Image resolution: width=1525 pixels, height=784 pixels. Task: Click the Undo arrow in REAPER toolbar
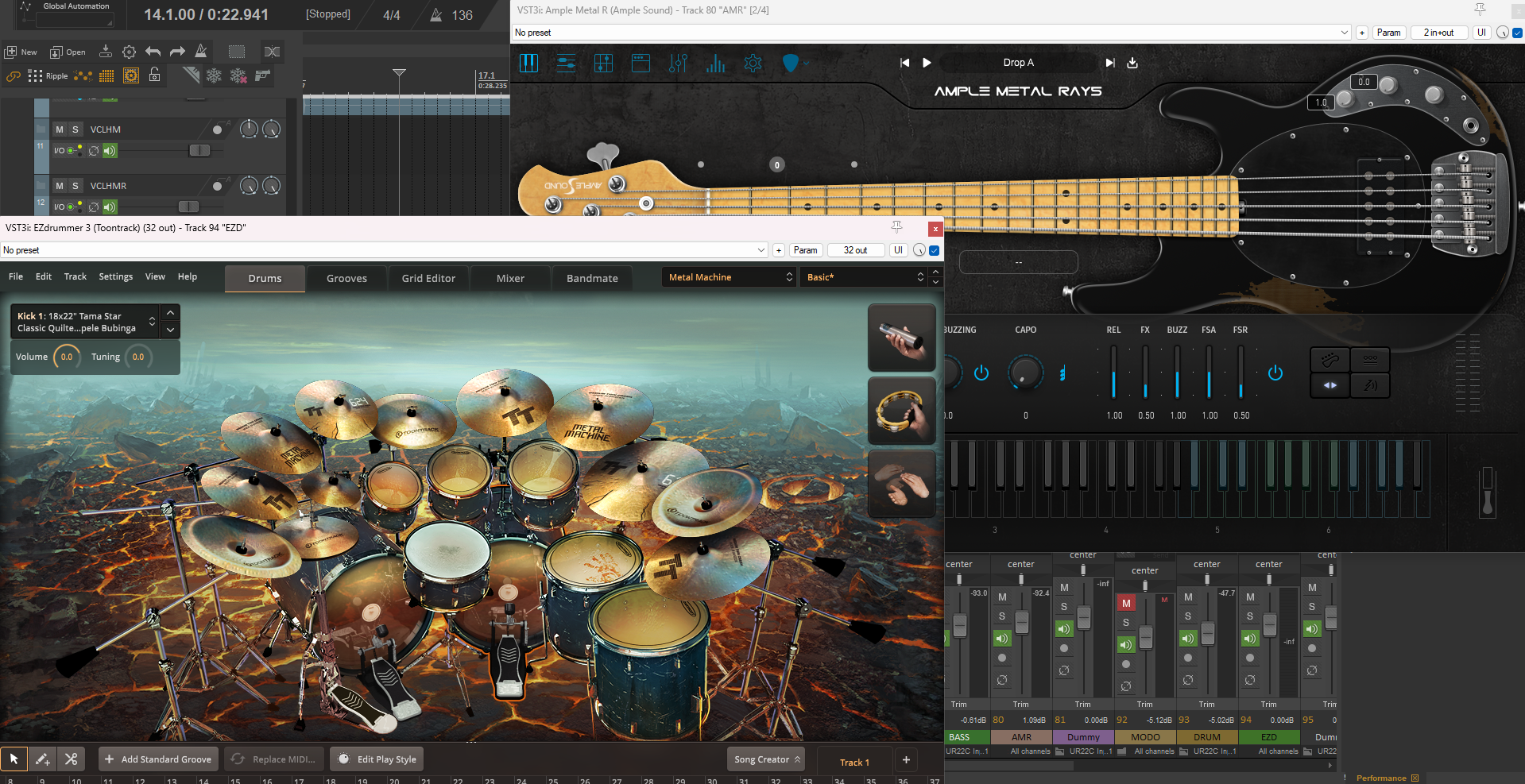coord(153,52)
